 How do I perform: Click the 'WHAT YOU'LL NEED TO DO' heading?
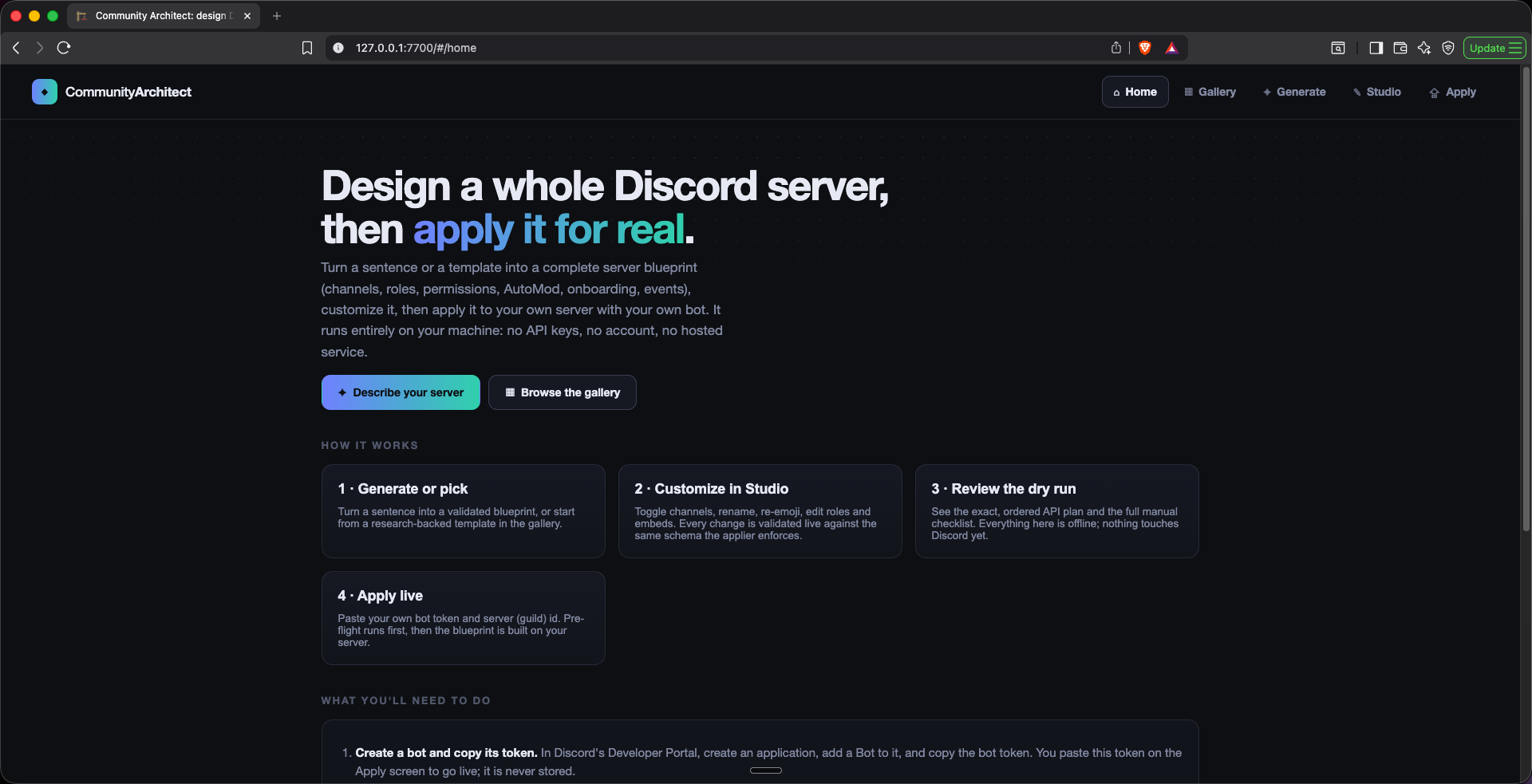click(x=405, y=700)
